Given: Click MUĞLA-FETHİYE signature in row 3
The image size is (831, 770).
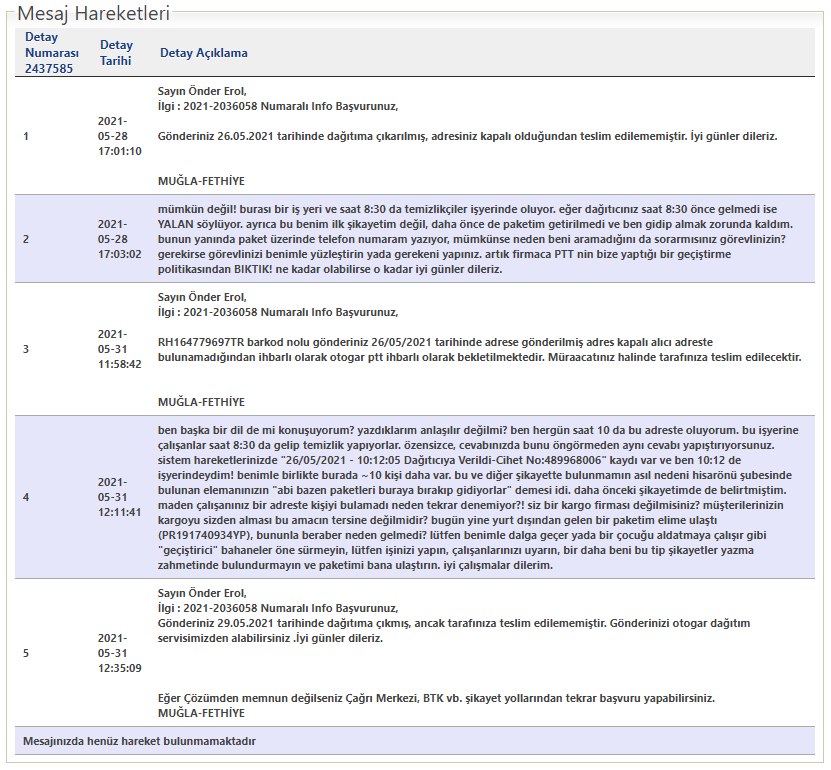Looking at the screenshot, I should click(x=201, y=402).
